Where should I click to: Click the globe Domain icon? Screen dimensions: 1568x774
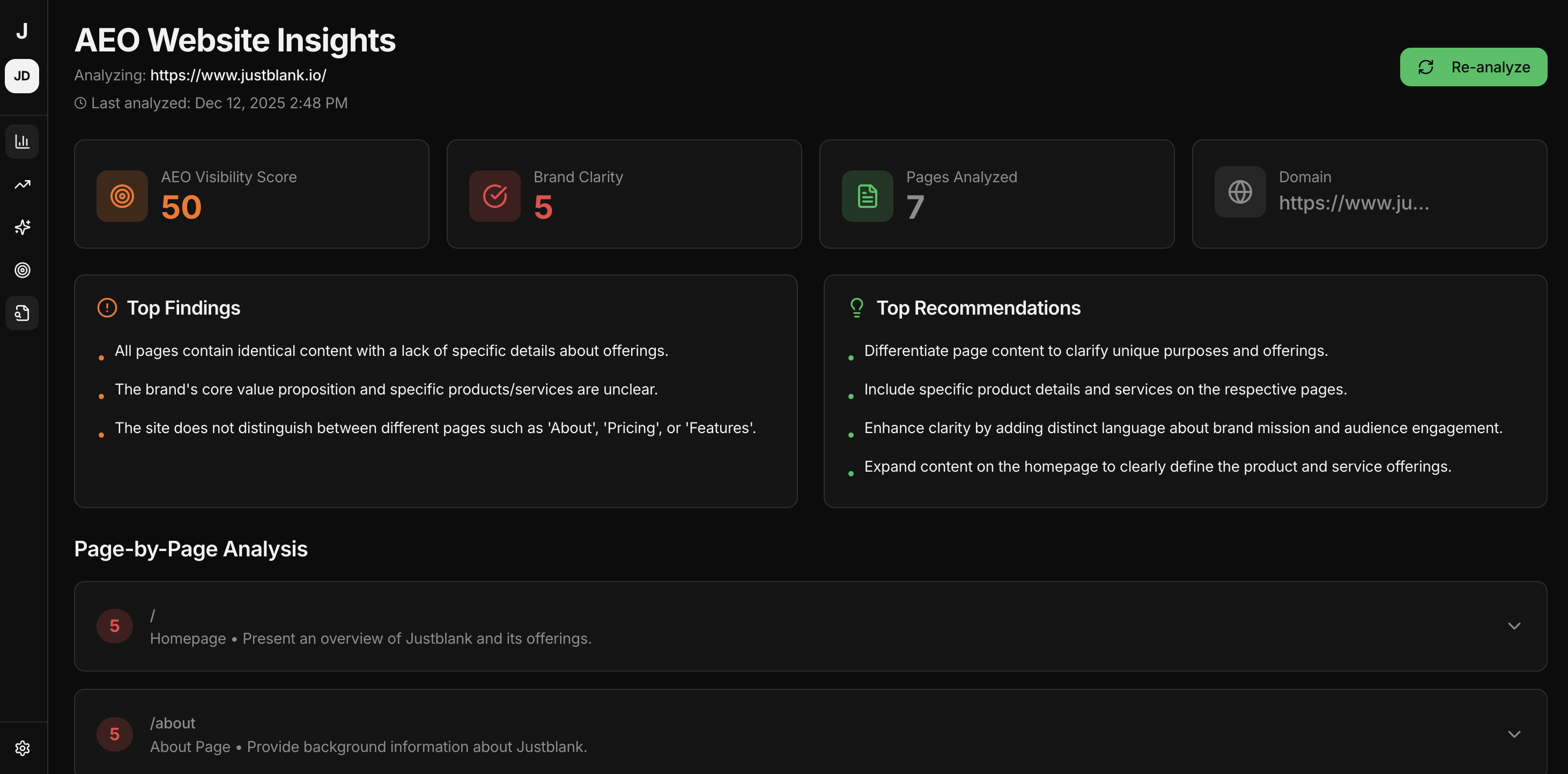(1239, 192)
